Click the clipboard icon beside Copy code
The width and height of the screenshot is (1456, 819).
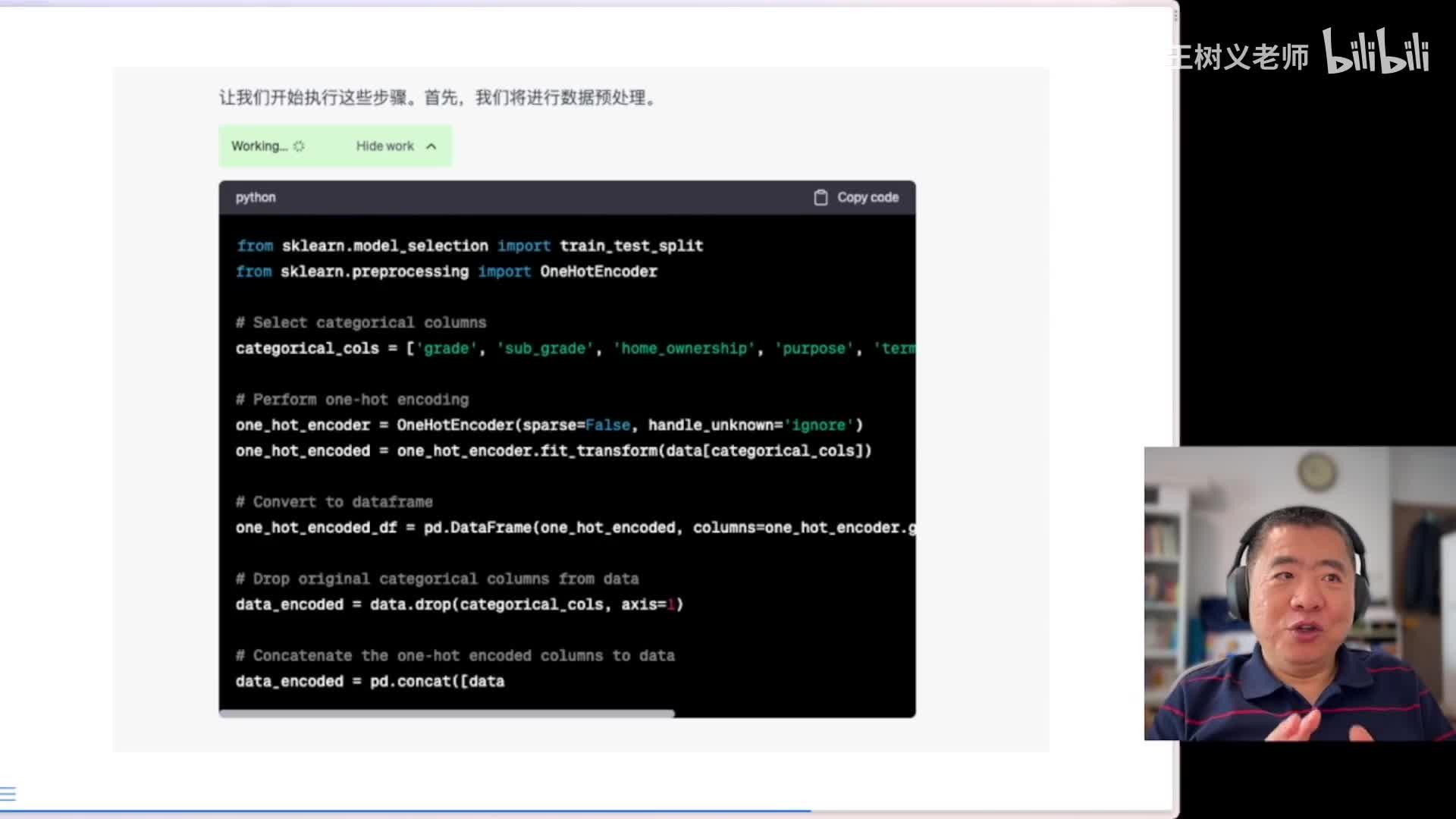coord(821,197)
